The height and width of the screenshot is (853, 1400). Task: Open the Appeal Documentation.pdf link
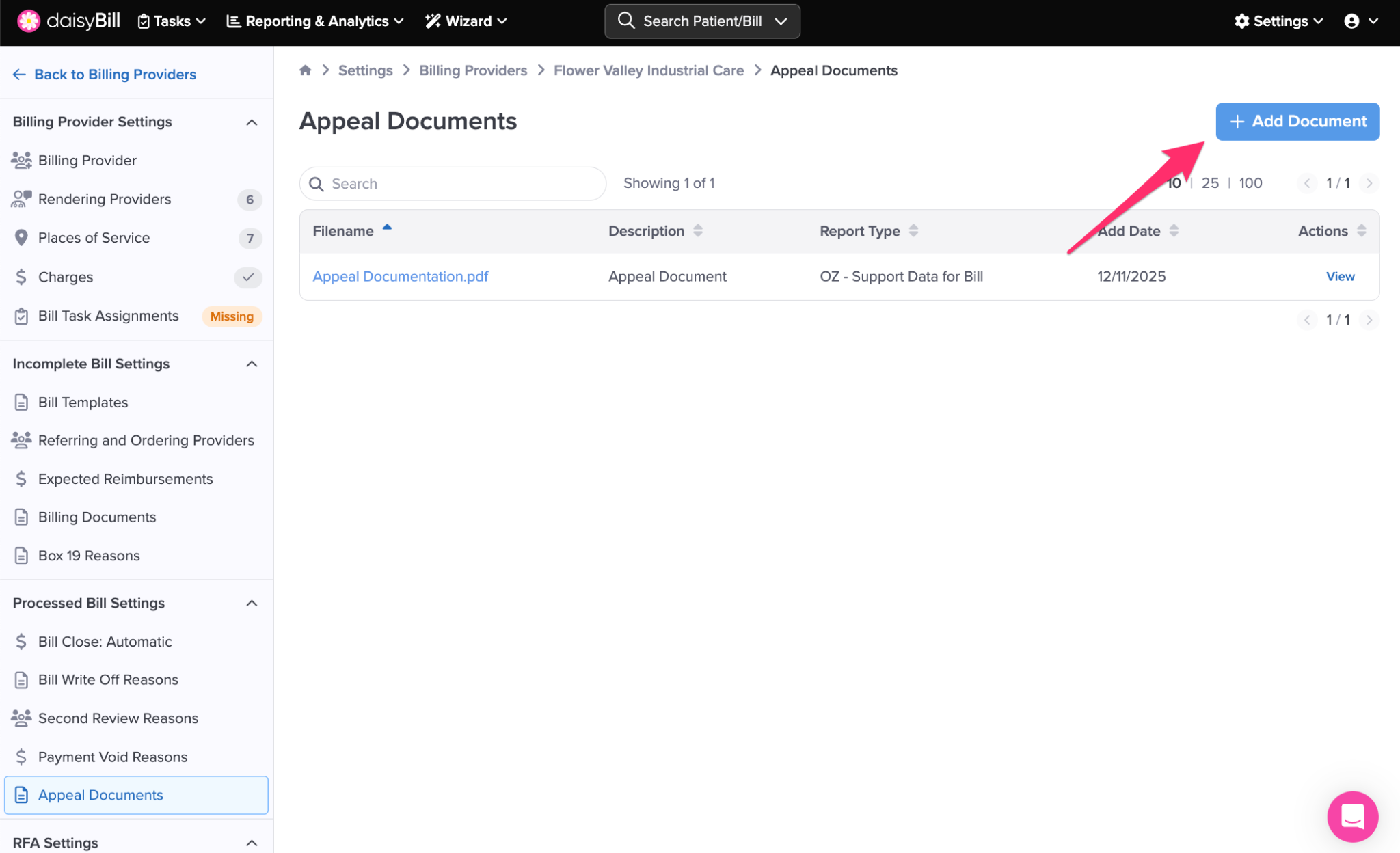pyautogui.click(x=400, y=276)
